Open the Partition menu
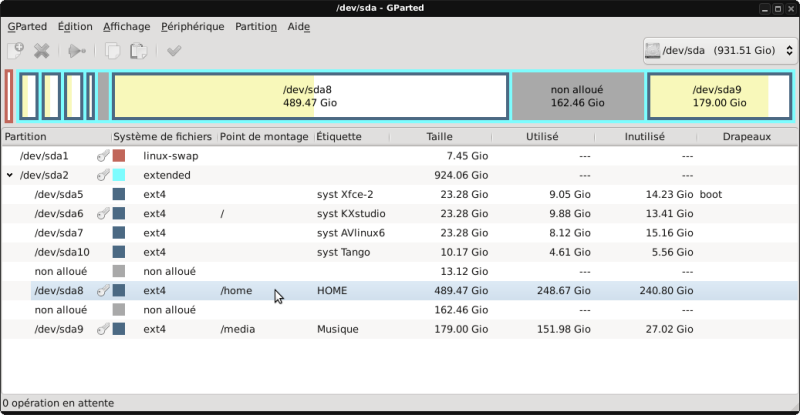 [x=256, y=27]
